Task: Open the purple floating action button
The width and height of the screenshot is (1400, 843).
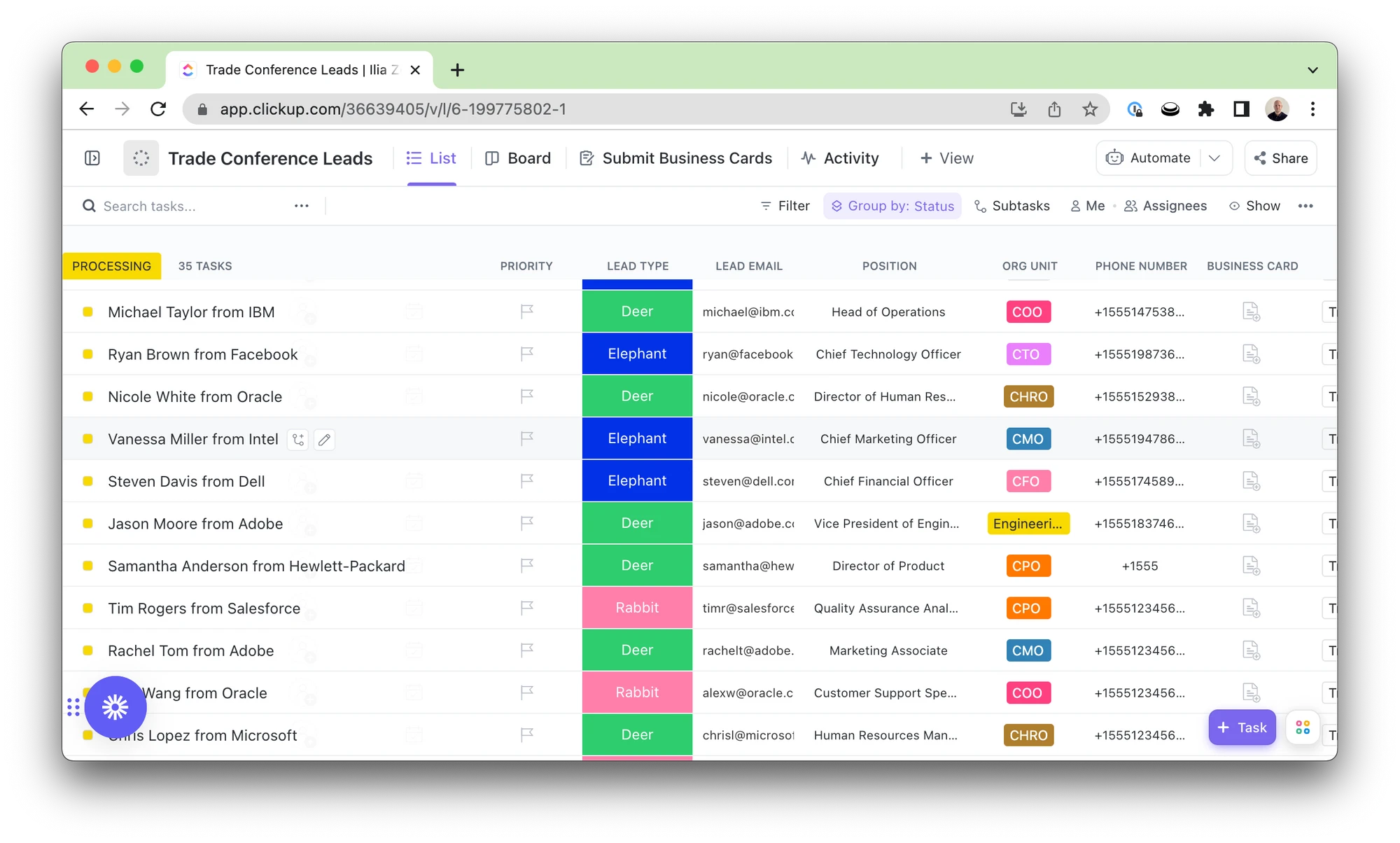Action: click(115, 707)
